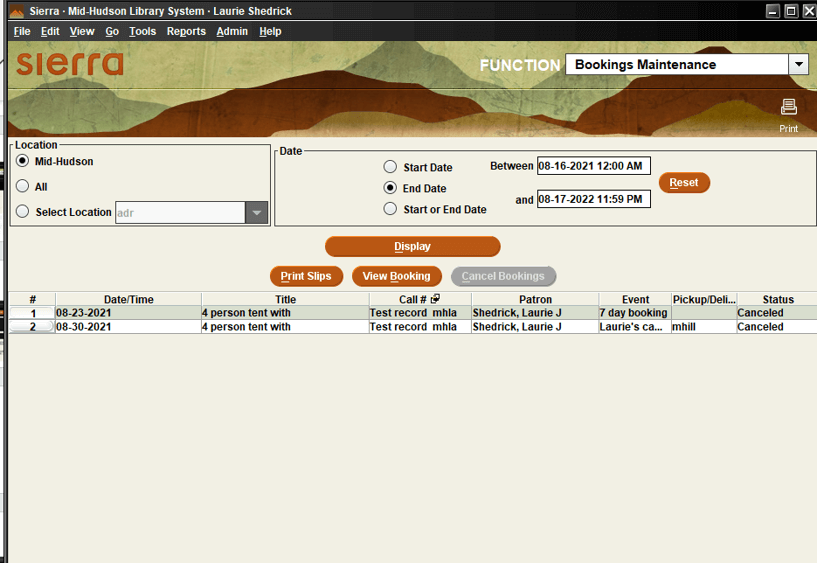Click Patron cell in 08-23-2021 row
Viewport: 817px width, 563px height.
pyautogui.click(x=535, y=312)
